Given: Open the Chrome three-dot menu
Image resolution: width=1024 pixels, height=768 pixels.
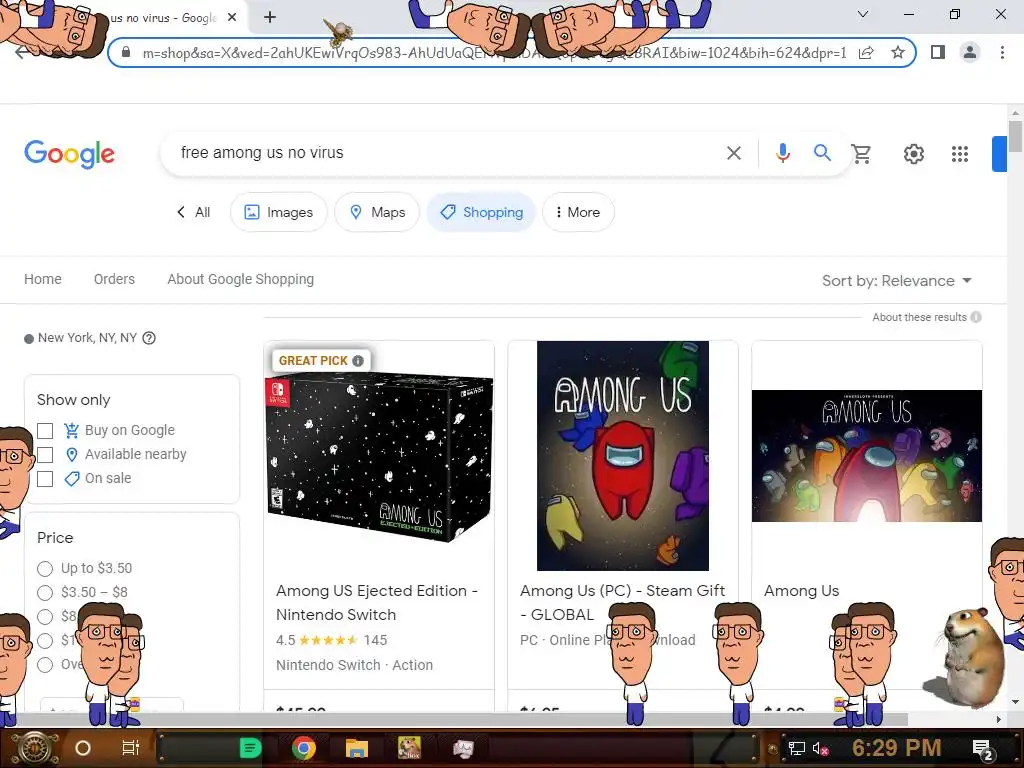Looking at the screenshot, I should pos(1002,52).
